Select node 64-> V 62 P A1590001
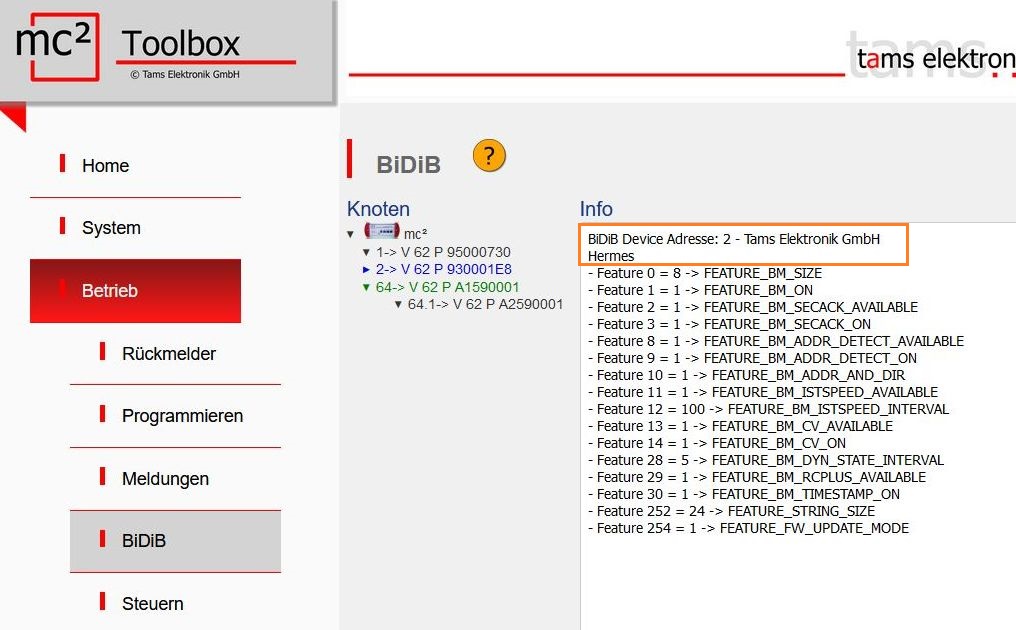The width and height of the screenshot is (1016, 630). point(448,287)
